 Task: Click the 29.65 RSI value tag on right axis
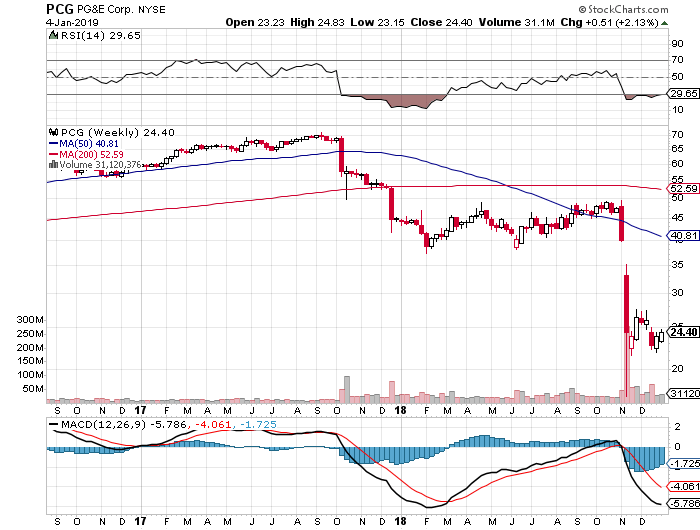683,93
